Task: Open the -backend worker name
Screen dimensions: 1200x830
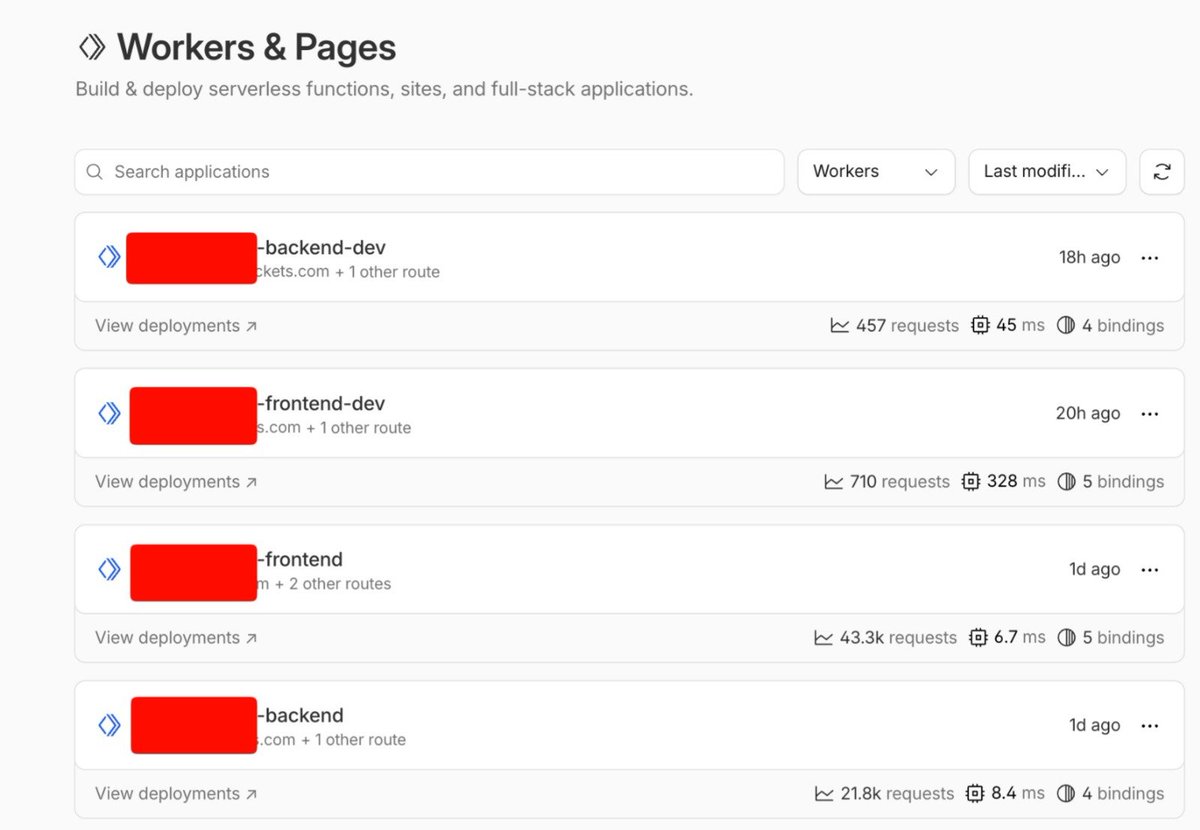Action: coord(300,715)
